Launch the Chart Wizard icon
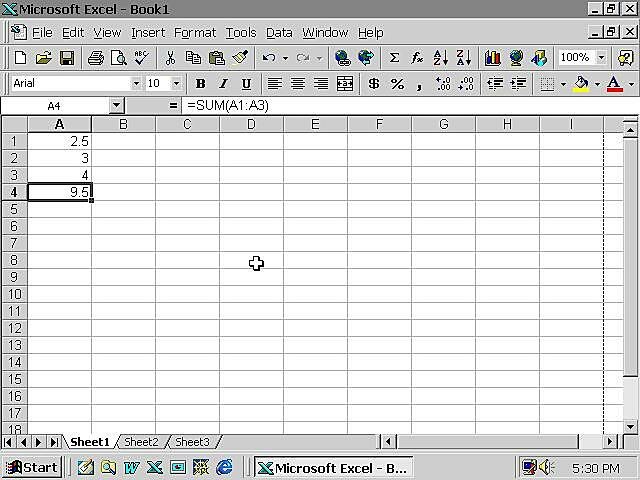Screen dimensions: 640x480 (493, 58)
